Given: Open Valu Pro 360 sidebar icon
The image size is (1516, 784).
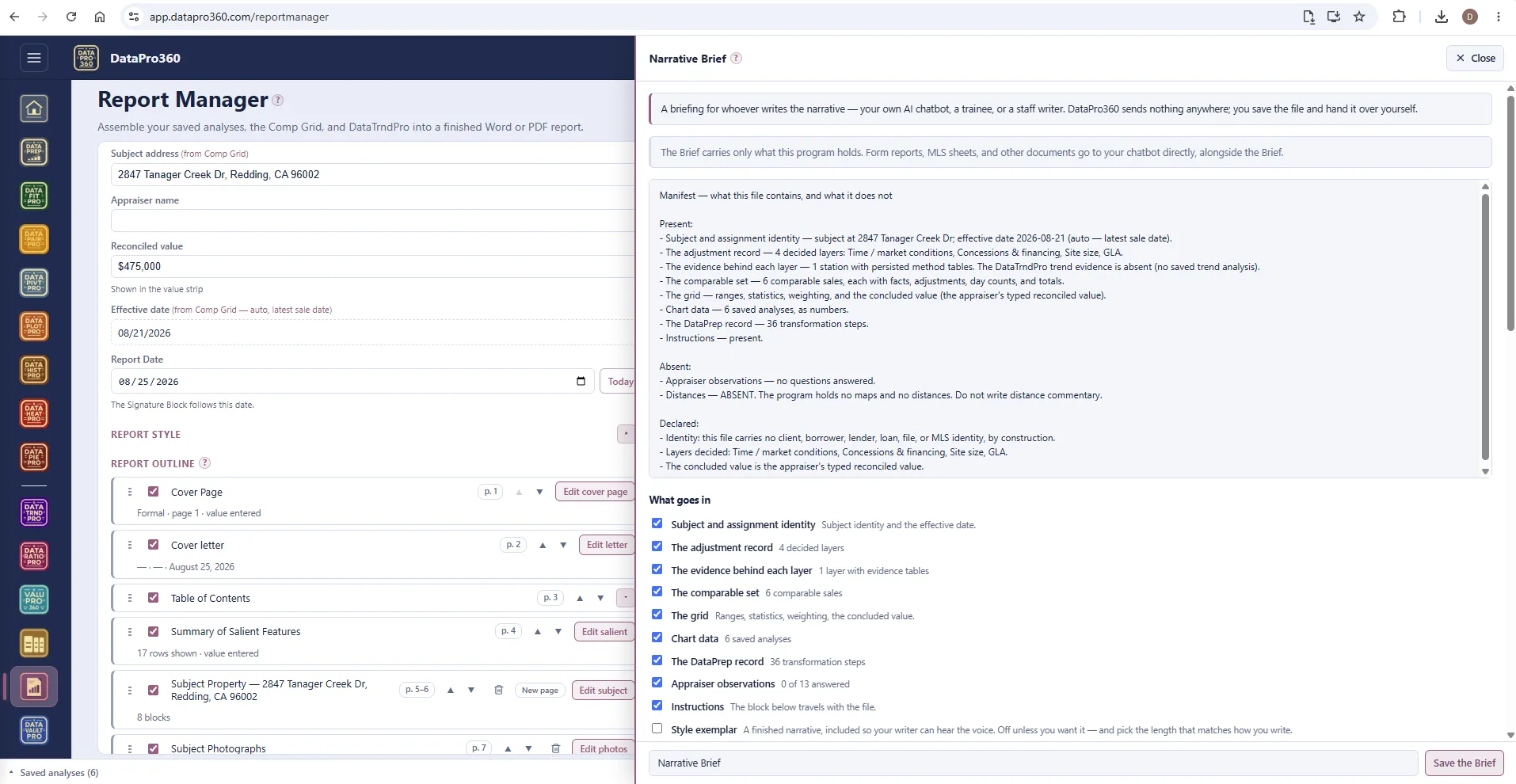Looking at the screenshot, I should coord(34,599).
